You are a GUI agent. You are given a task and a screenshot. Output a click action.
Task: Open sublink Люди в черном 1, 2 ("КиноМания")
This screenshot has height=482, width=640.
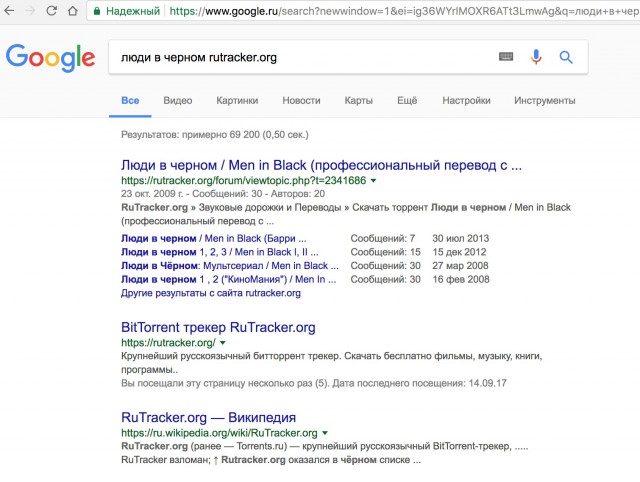pyautogui.click(x=229, y=280)
